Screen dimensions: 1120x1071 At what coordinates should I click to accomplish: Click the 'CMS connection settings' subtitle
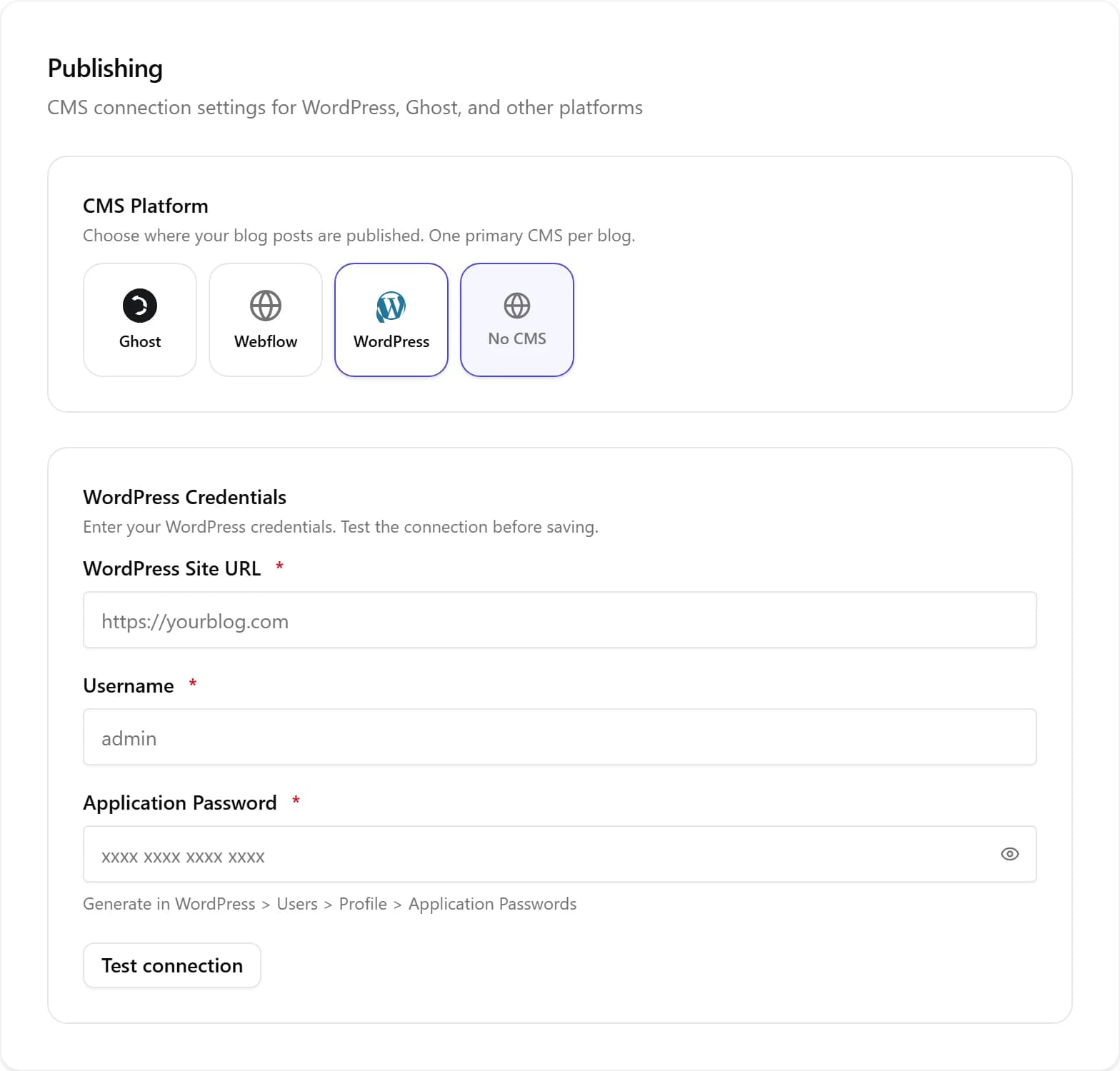(345, 108)
